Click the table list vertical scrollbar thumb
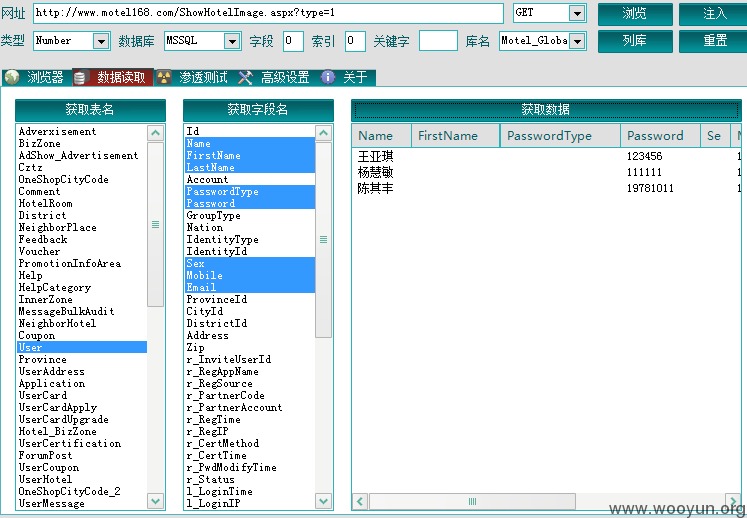 (155, 224)
